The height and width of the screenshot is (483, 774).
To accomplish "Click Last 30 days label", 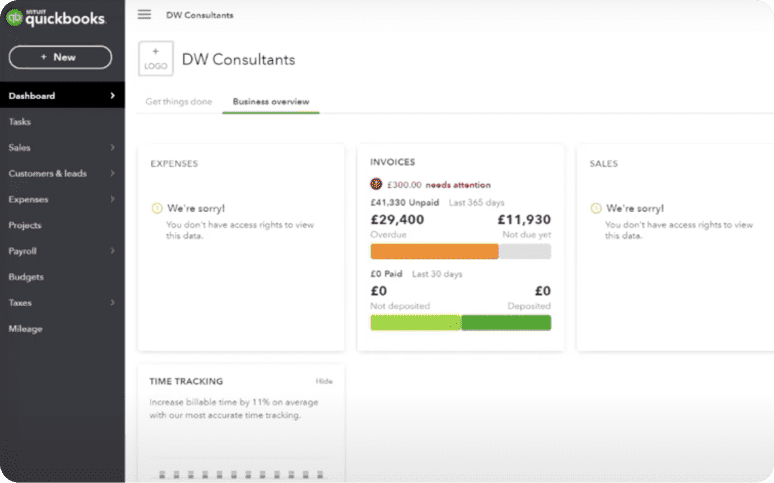I will [x=437, y=274].
